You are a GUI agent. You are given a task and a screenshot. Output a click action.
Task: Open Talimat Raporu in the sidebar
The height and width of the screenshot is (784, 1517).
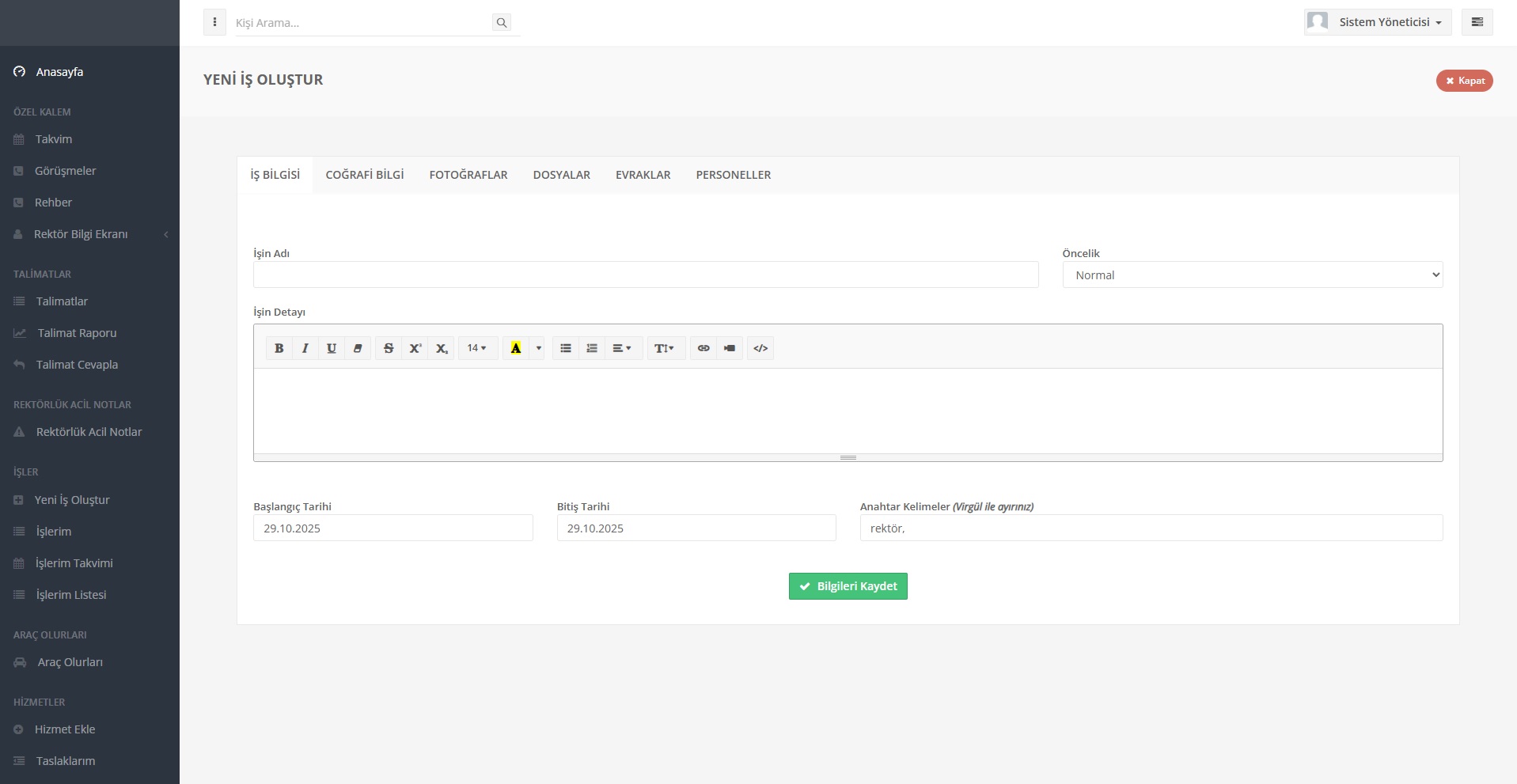pos(77,333)
